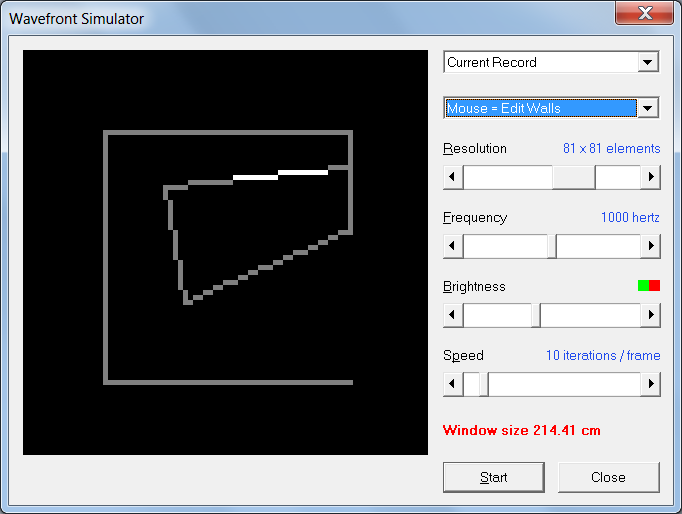
Task: Click the green brightness color swatch
Action: point(643,286)
